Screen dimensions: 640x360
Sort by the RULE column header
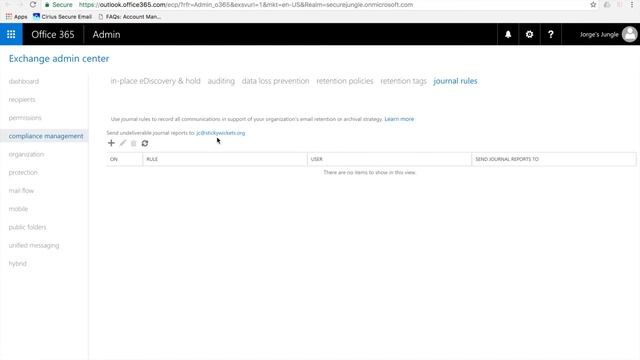point(225,159)
